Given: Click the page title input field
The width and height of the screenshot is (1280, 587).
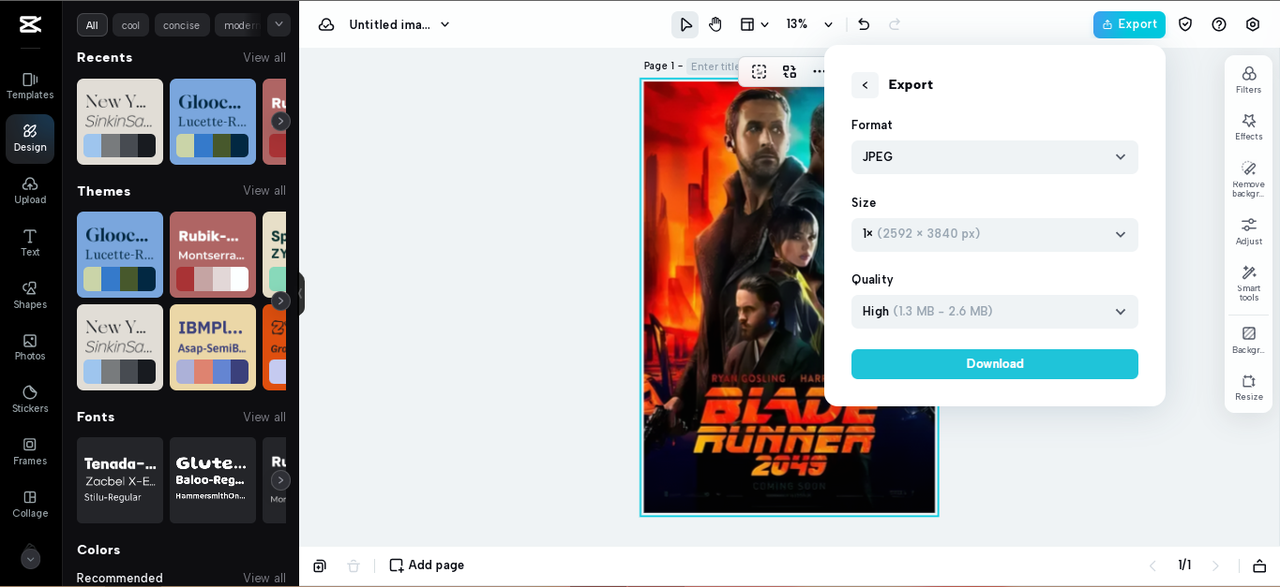Looking at the screenshot, I should point(714,66).
